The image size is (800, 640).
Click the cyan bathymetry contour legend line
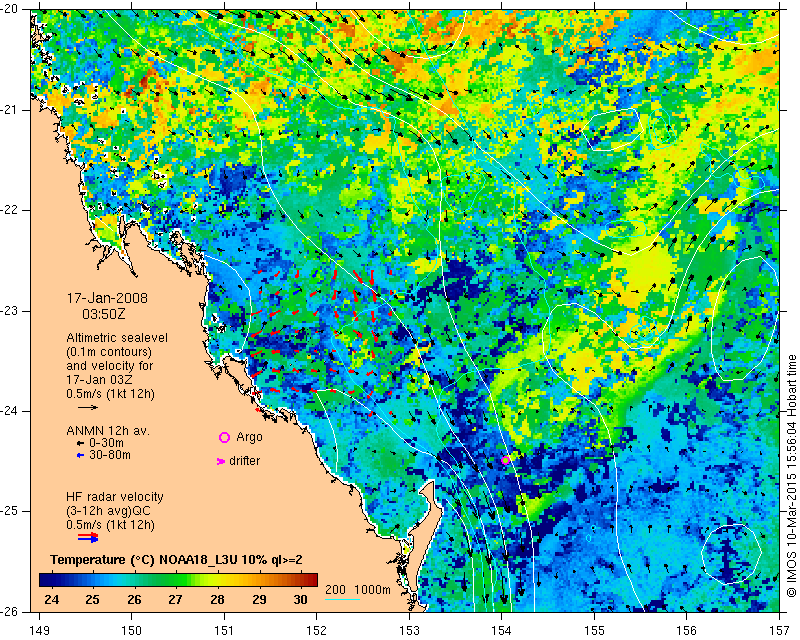click(x=342, y=599)
